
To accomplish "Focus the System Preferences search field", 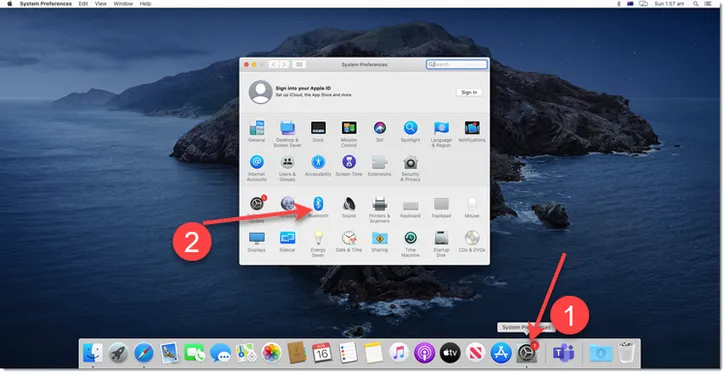I will point(457,64).
